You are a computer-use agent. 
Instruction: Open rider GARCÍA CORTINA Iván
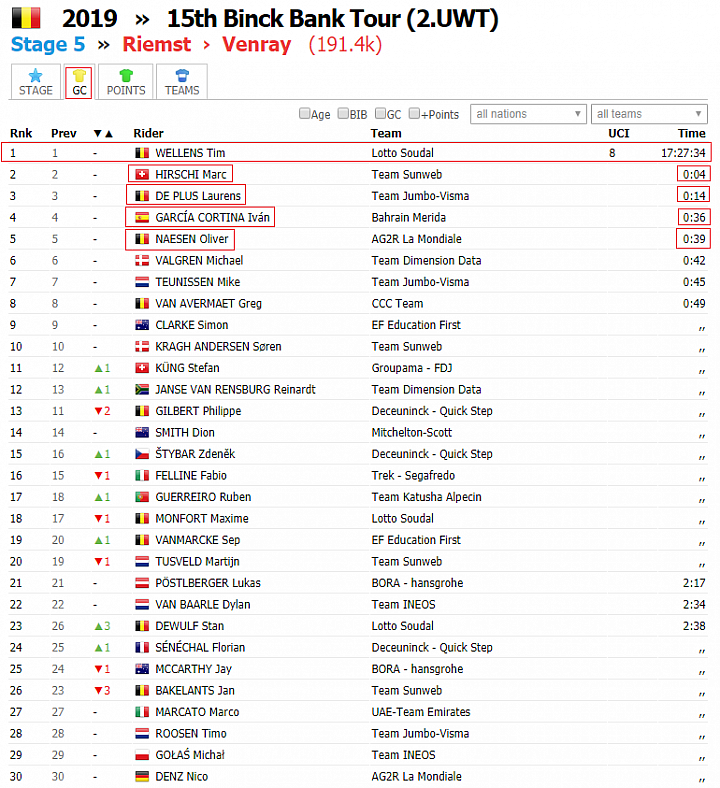(x=213, y=218)
